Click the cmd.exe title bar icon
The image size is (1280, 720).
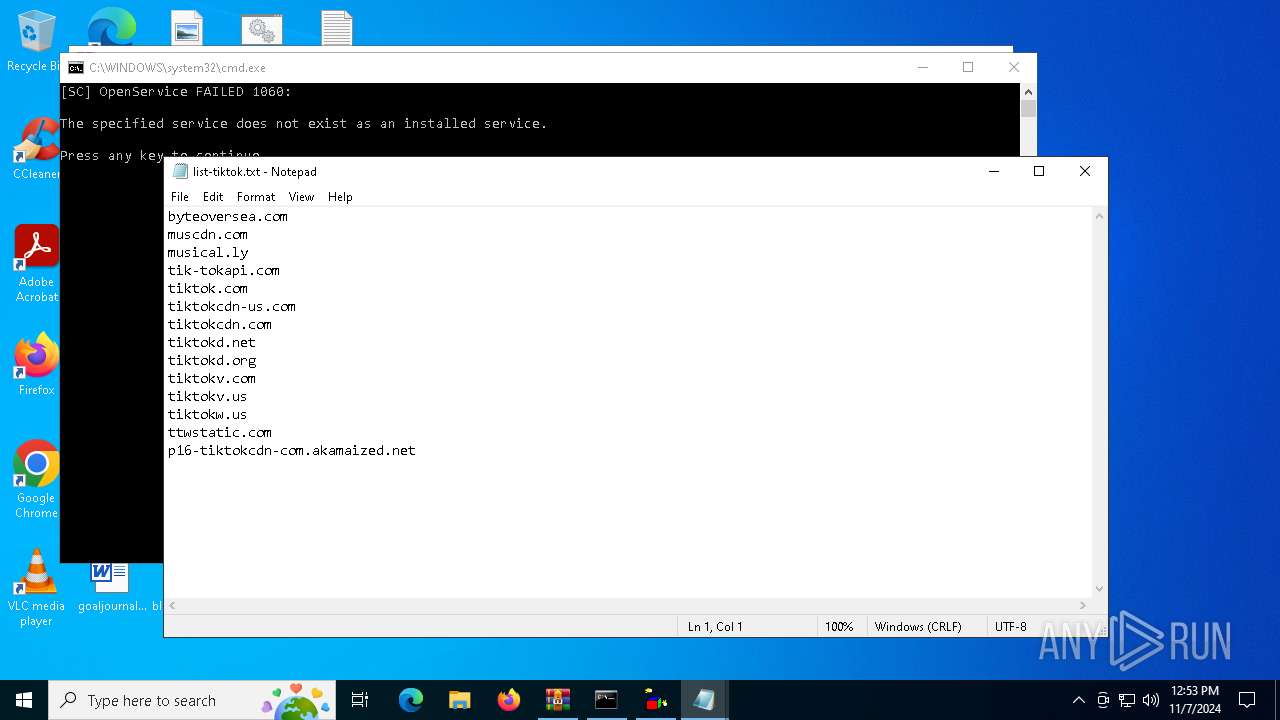(x=76, y=68)
